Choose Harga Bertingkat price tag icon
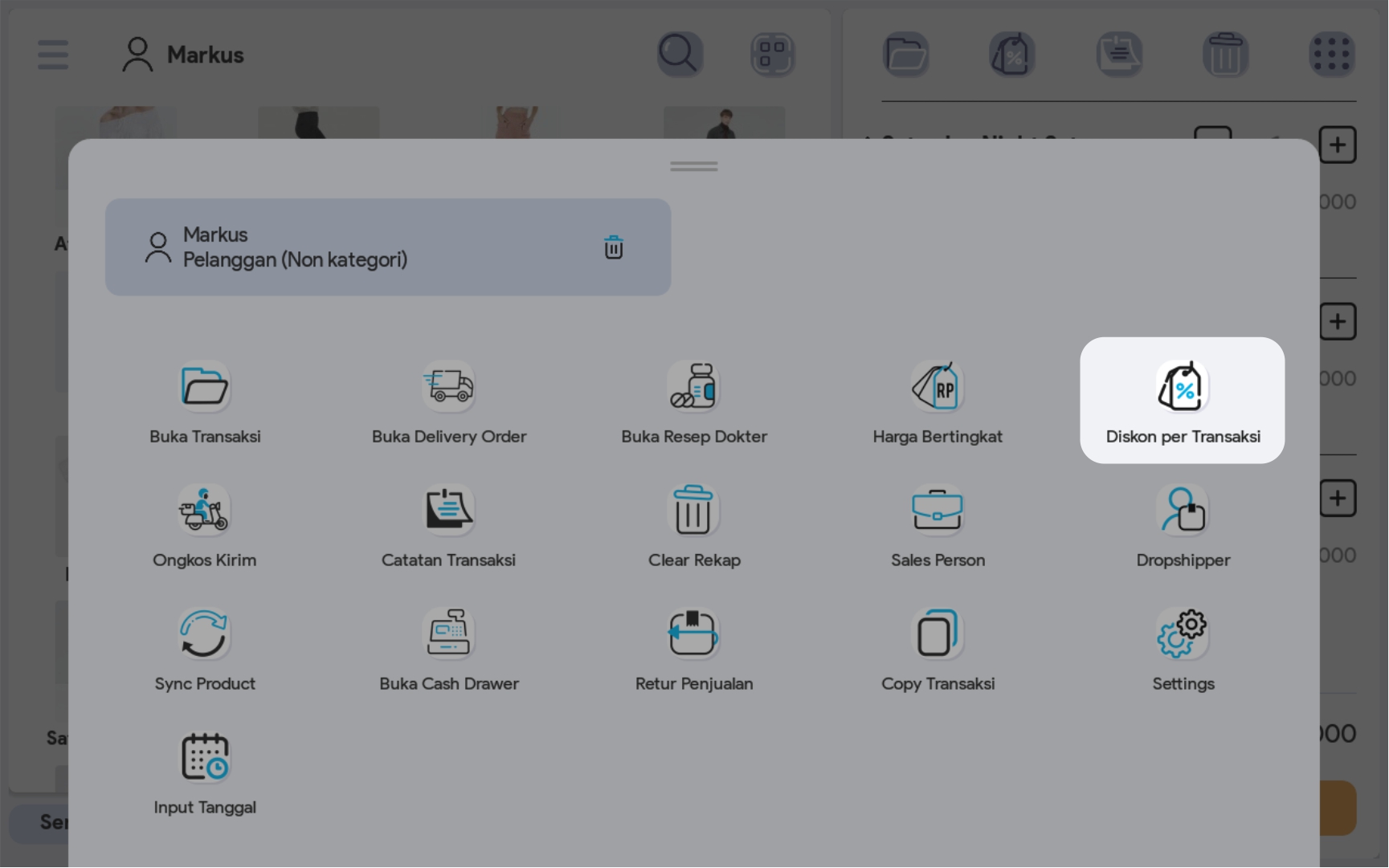The height and width of the screenshot is (868, 1389). [x=938, y=387]
